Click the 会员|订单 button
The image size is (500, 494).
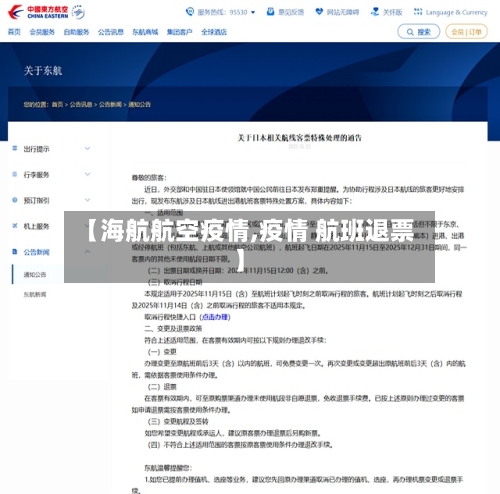click(466, 32)
